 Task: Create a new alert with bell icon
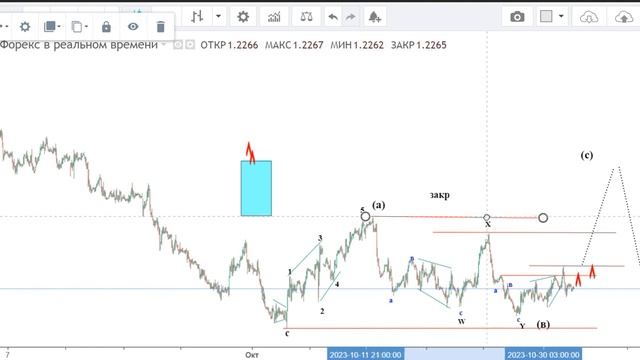tap(374, 17)
